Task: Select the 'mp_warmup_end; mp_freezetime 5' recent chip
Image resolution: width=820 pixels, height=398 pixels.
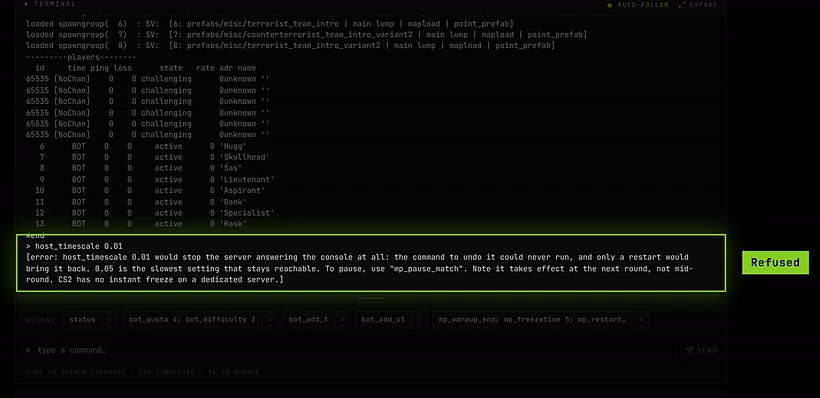Action: click(532, 320)
